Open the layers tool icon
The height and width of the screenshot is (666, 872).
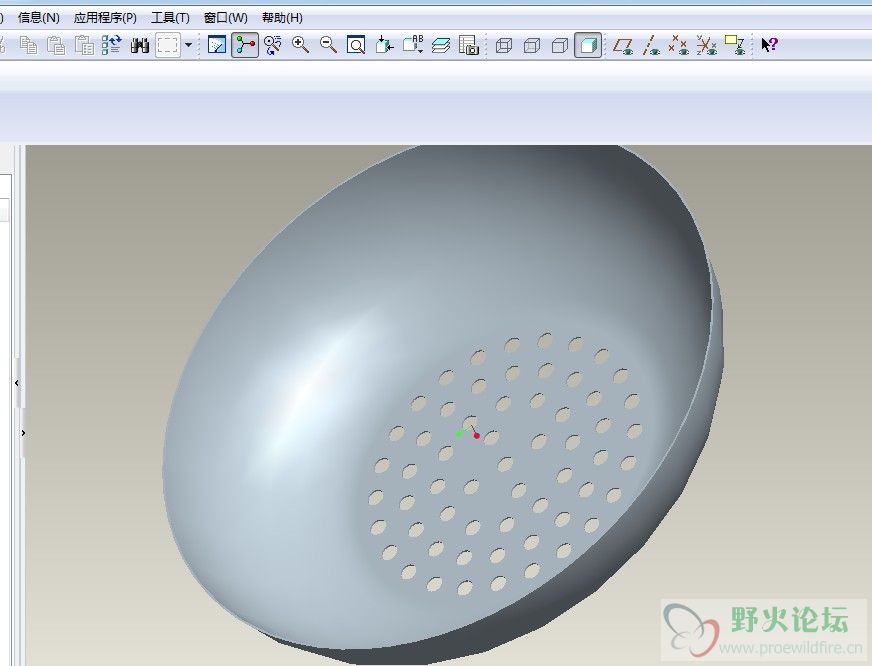tap(441, 45)
